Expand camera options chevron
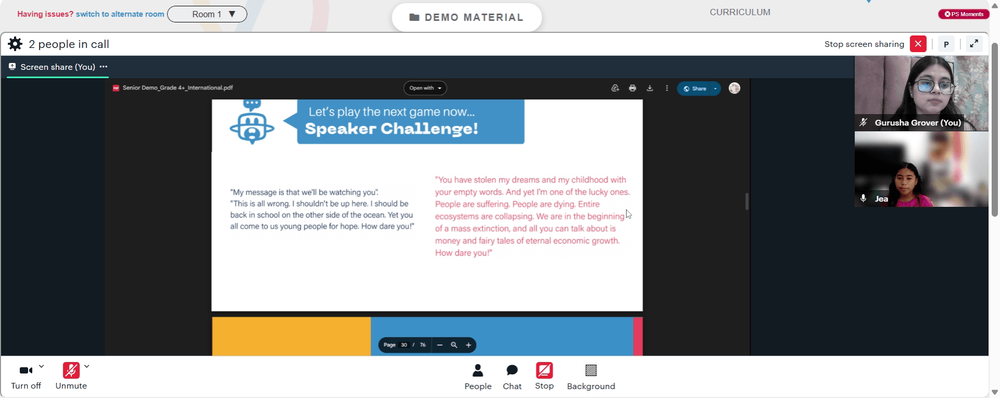Screen dimensions: 1000x398 click(x=41, y=366)
